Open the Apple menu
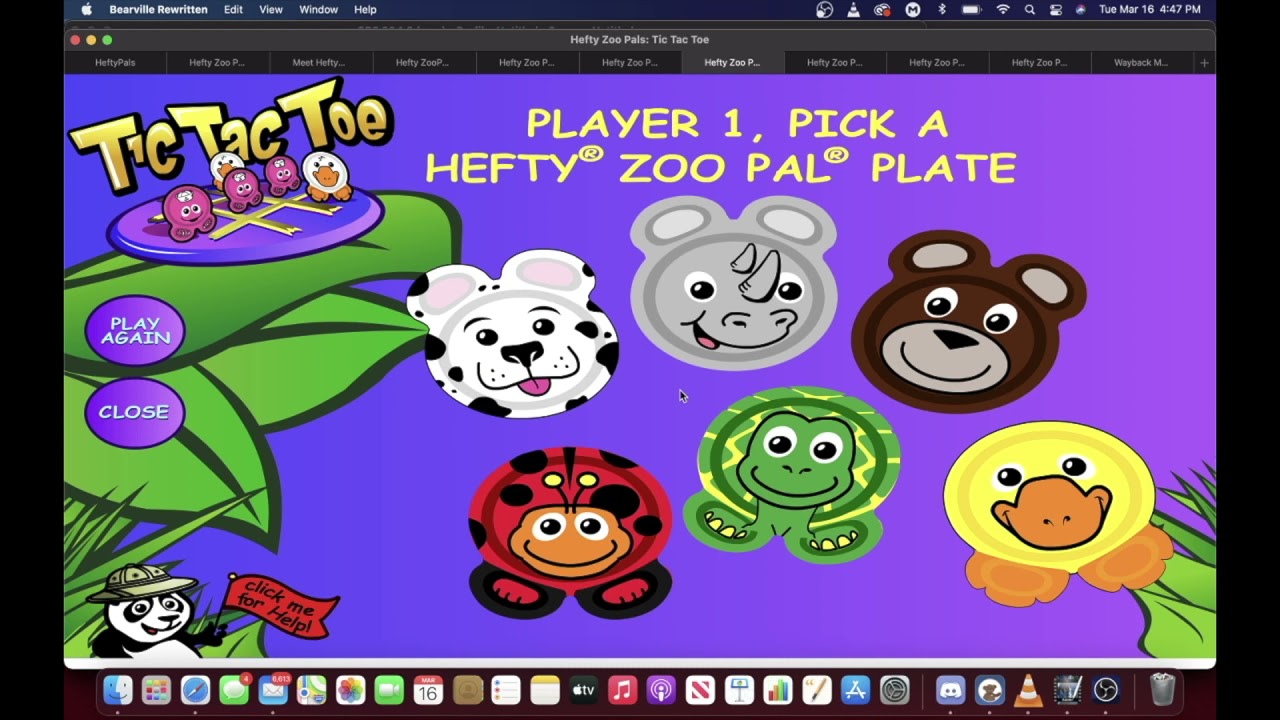 click(x=86, y=9)
